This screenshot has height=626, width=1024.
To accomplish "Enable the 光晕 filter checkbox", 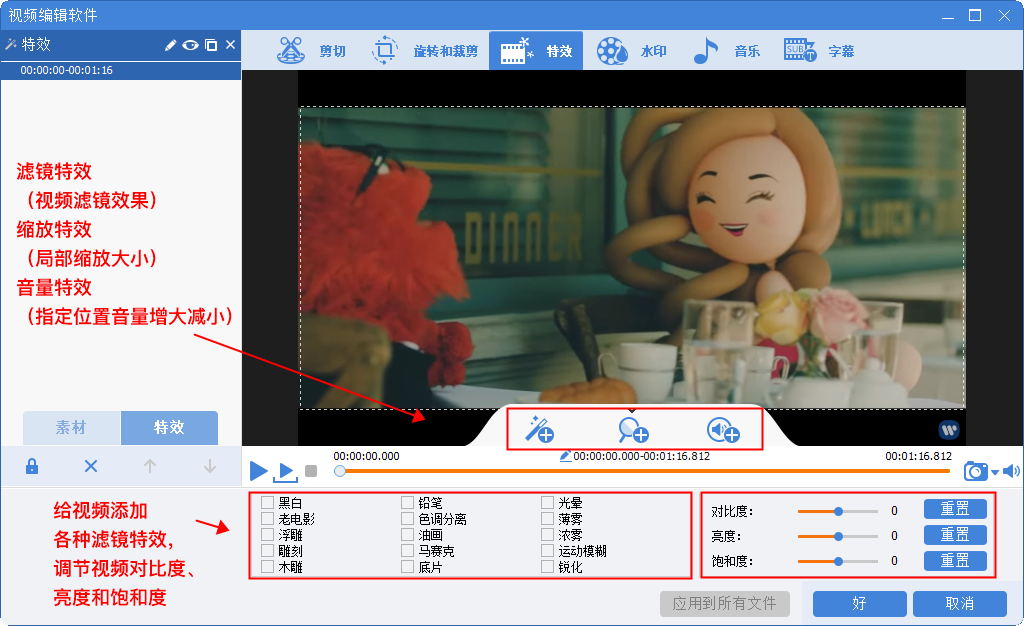I will click(x=547, y=503).
